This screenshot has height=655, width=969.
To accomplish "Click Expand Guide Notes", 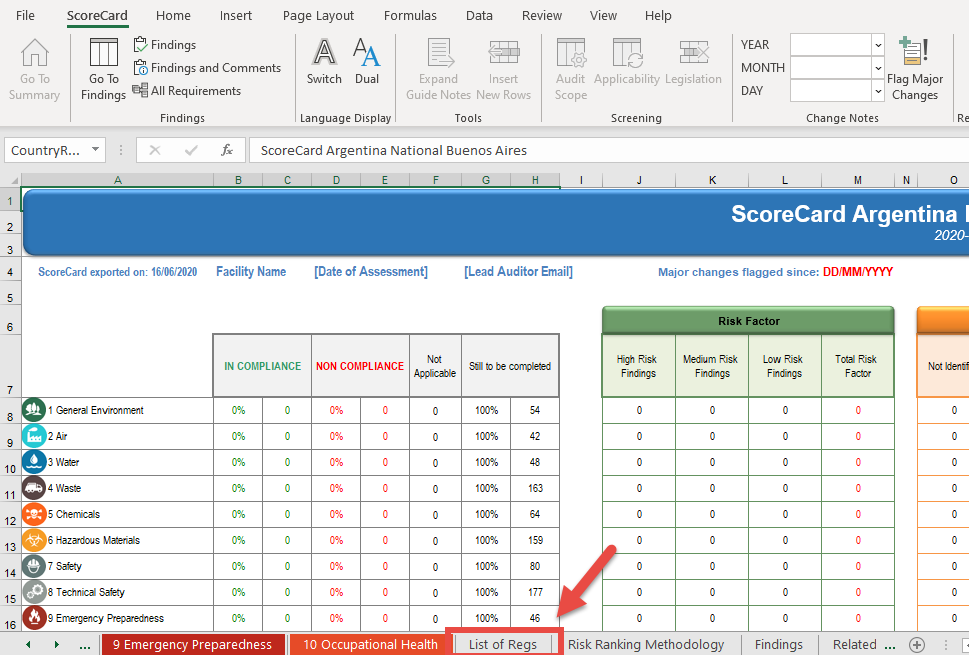I will point(438,69).
